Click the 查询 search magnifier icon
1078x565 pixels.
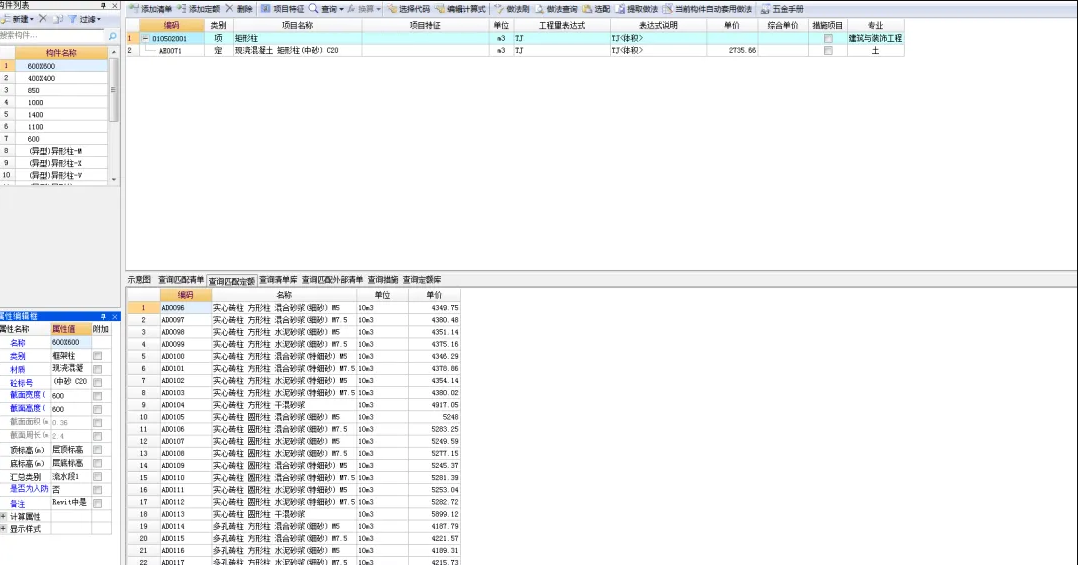(x=314, y=9)
